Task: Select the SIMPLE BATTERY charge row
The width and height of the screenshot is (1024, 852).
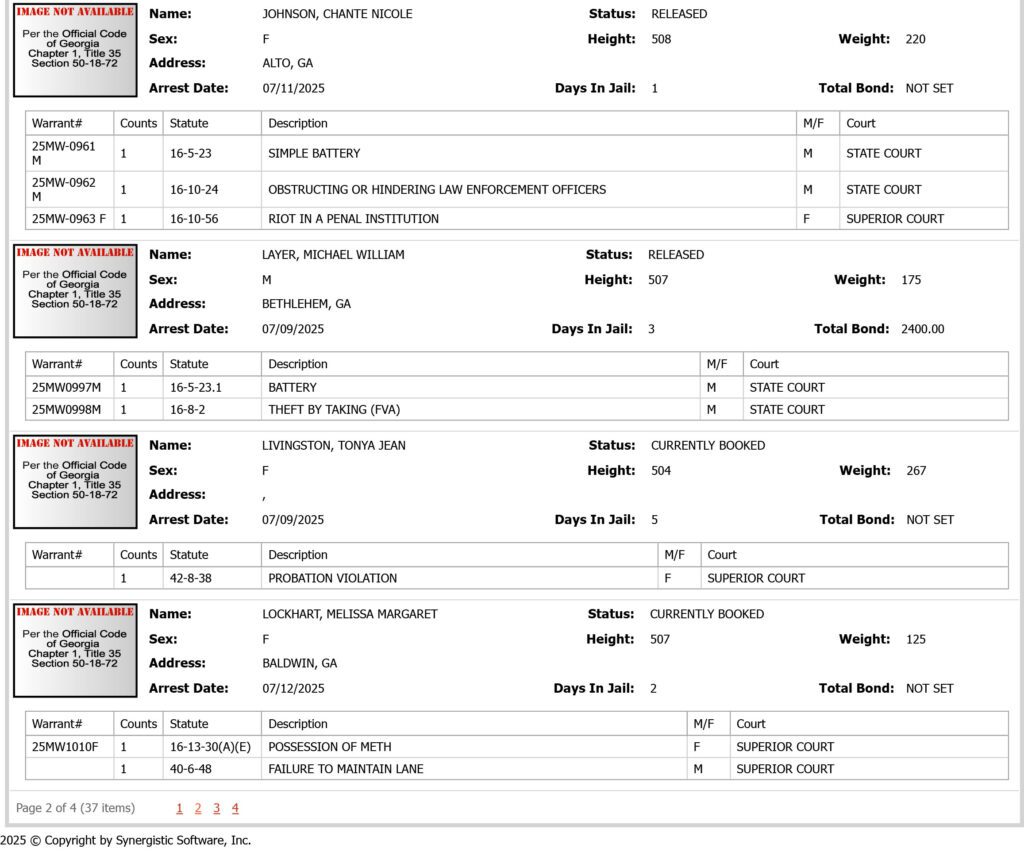Action: click(x=517, y=153)
